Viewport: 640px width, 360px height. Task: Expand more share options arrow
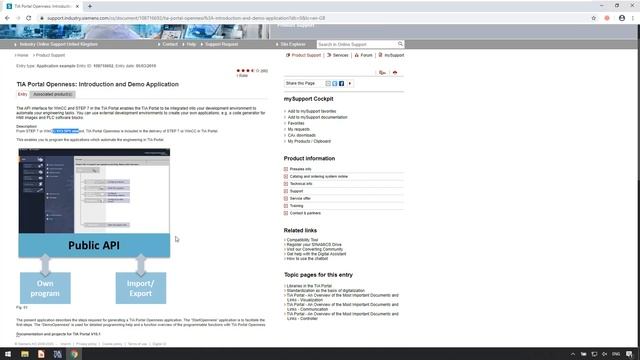pyautogui.click(x=350, y=83)
